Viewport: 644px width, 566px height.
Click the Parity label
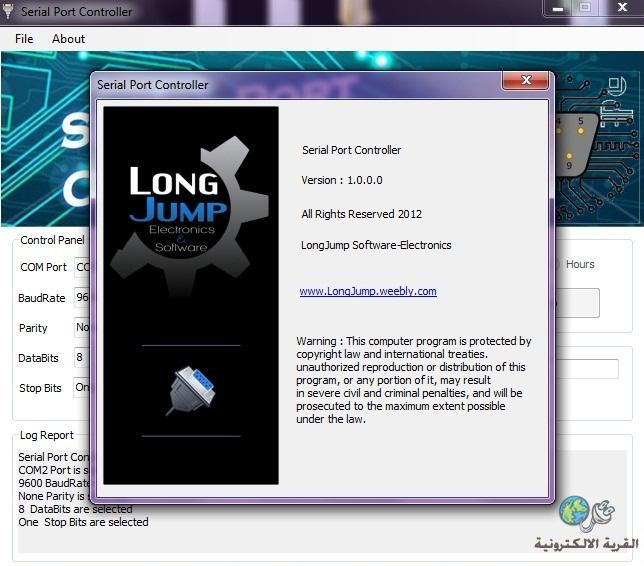click(x=33, y=328)
